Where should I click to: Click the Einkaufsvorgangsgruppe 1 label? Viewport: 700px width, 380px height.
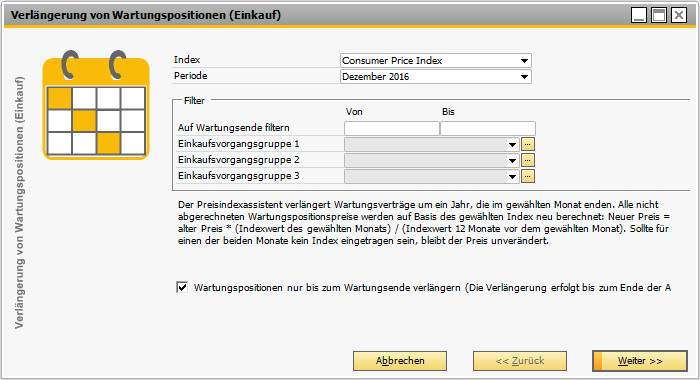point(238,144)
